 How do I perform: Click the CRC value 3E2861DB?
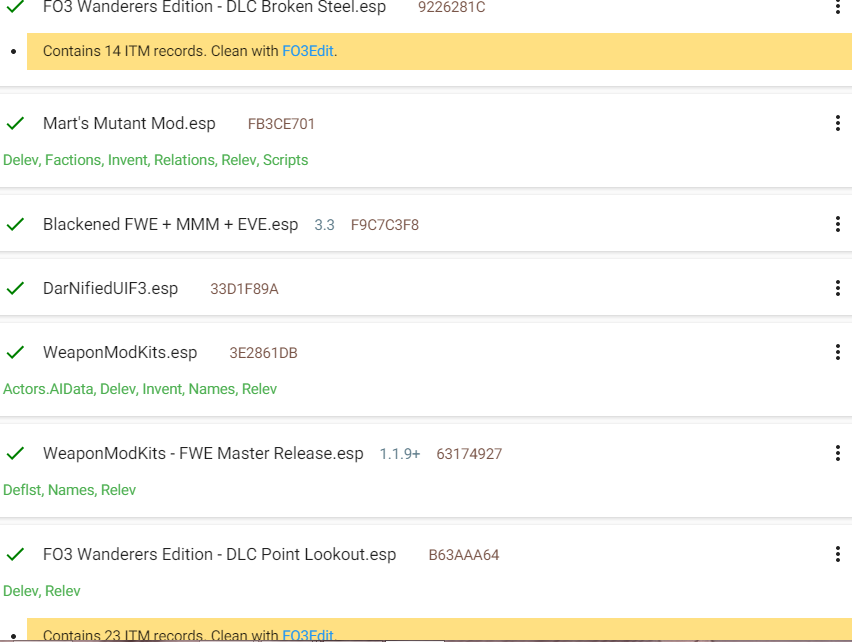[264, 353]
